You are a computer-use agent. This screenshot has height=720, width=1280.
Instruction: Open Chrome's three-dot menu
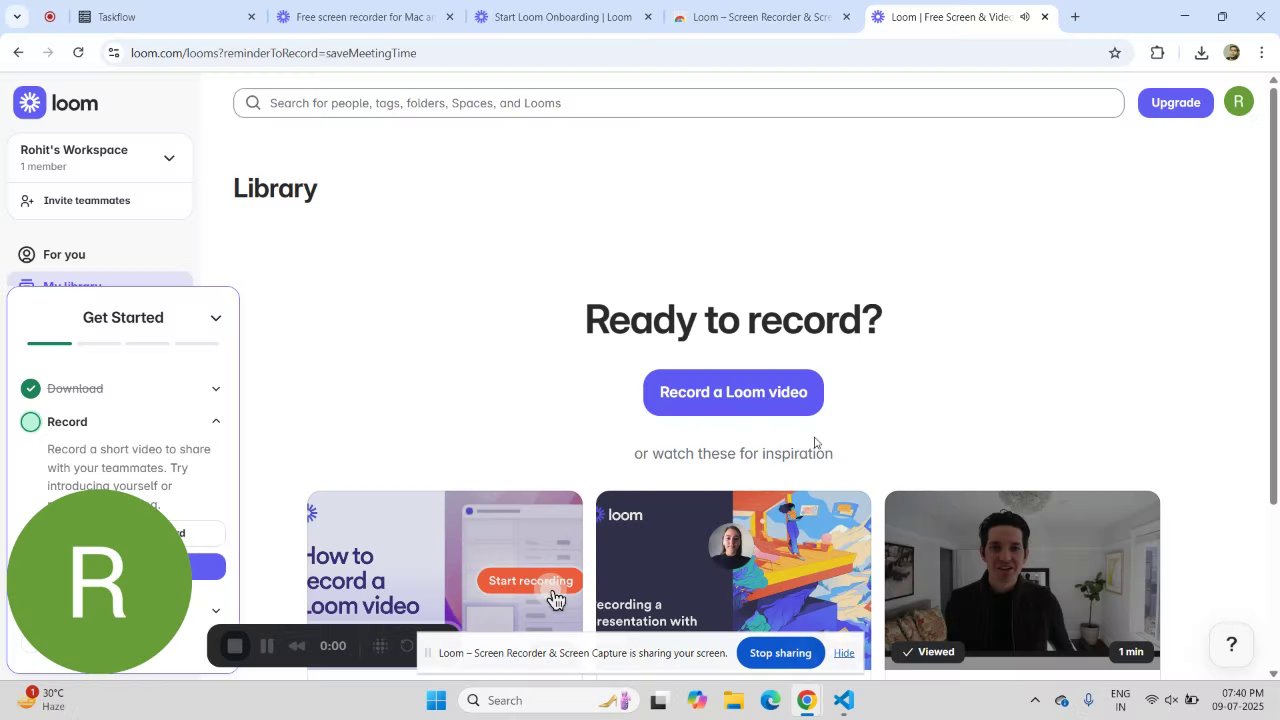(x=1262, y=53)
